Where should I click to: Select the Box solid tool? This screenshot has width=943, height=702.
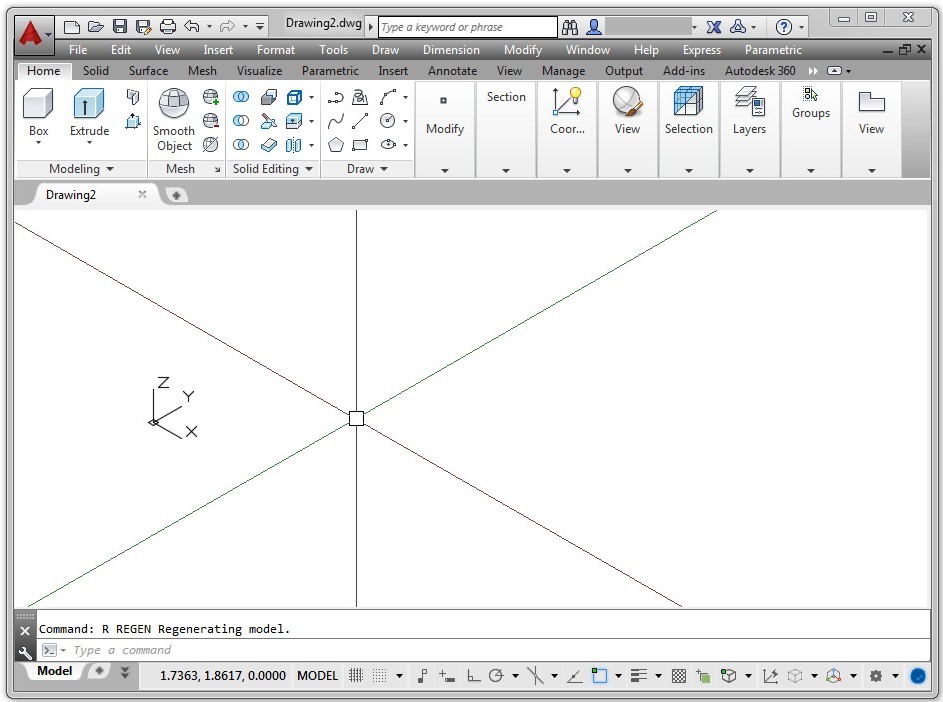38,112
